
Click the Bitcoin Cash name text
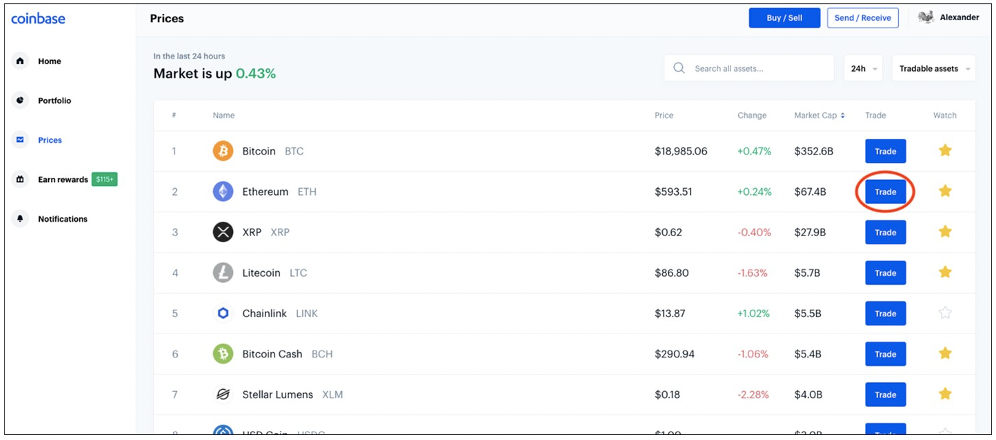273,354
